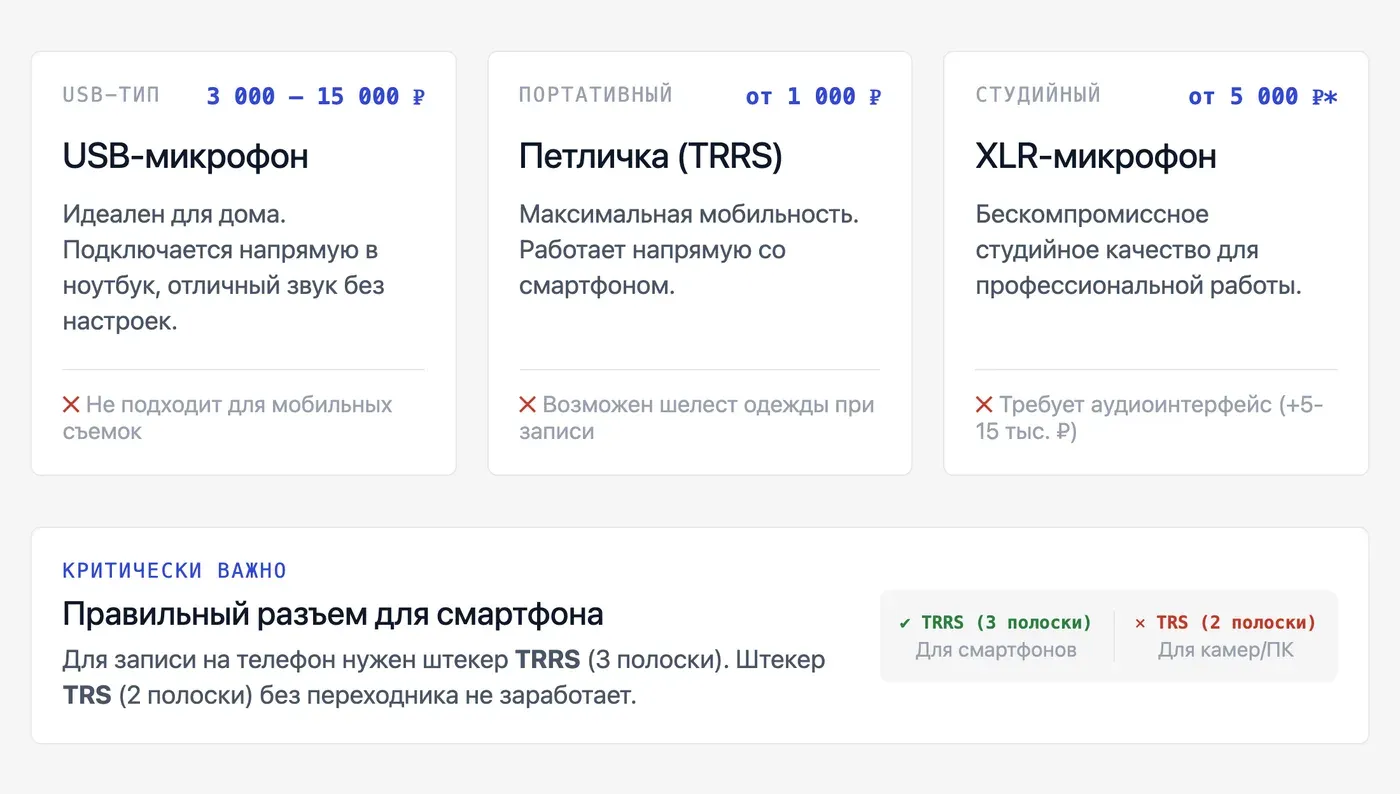Screen dimensions: 1400x794
Task: Click the paragraph "Для записи на телефон нужен штекер"
Action: coord(443,677)
